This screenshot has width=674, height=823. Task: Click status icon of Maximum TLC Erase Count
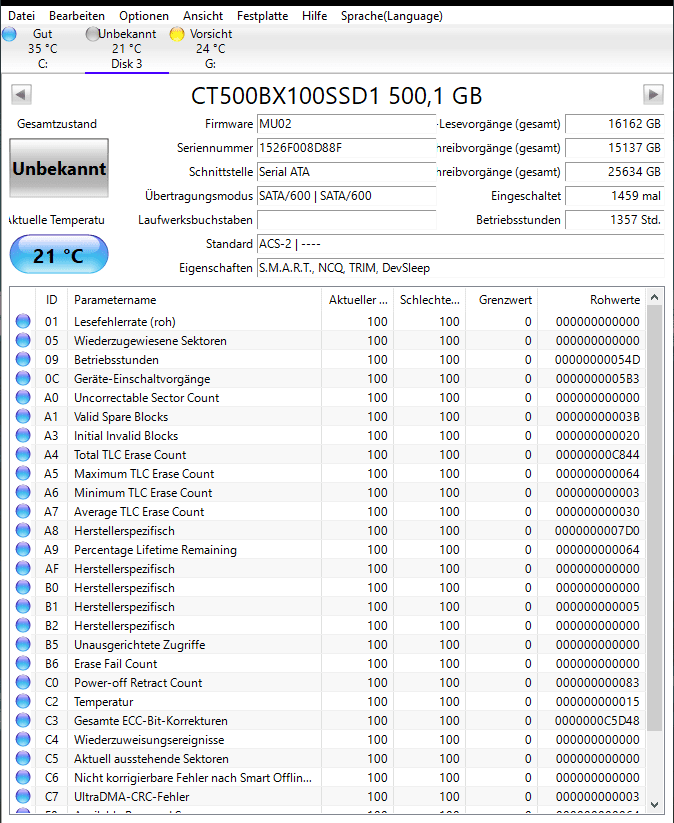pyautogui.click(x=23, y=473)
